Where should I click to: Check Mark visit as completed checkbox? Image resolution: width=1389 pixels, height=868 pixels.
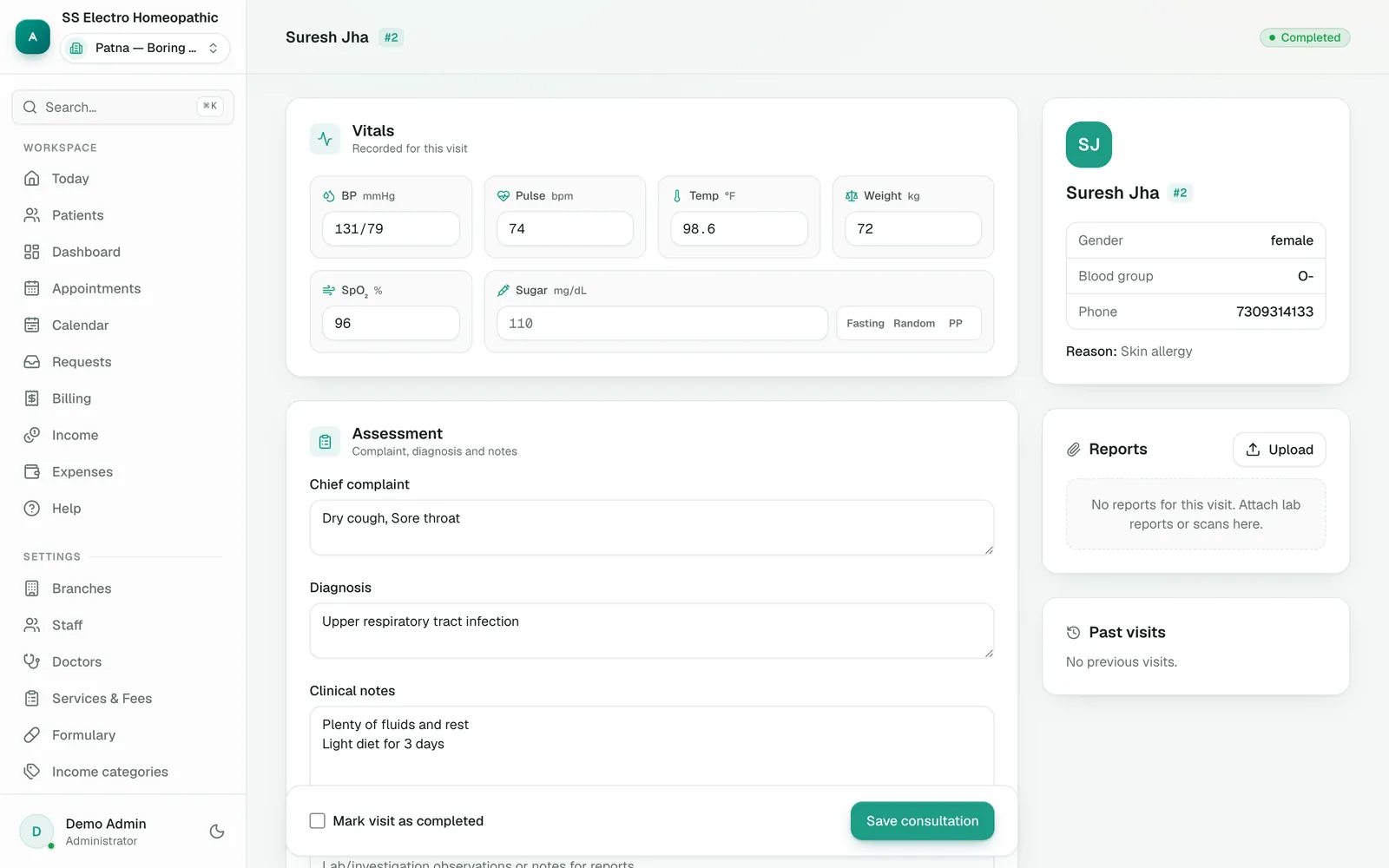click(x=318, y=820)
